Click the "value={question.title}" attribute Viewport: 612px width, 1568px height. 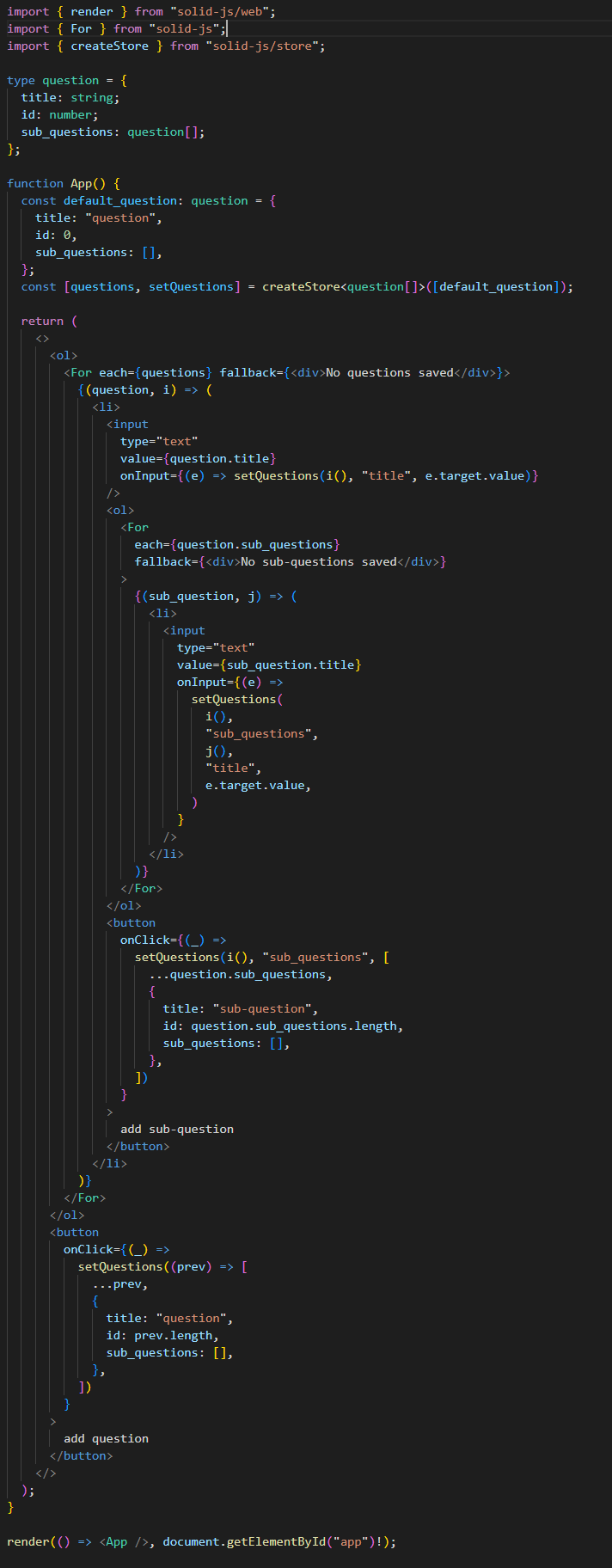pos(198,458)
